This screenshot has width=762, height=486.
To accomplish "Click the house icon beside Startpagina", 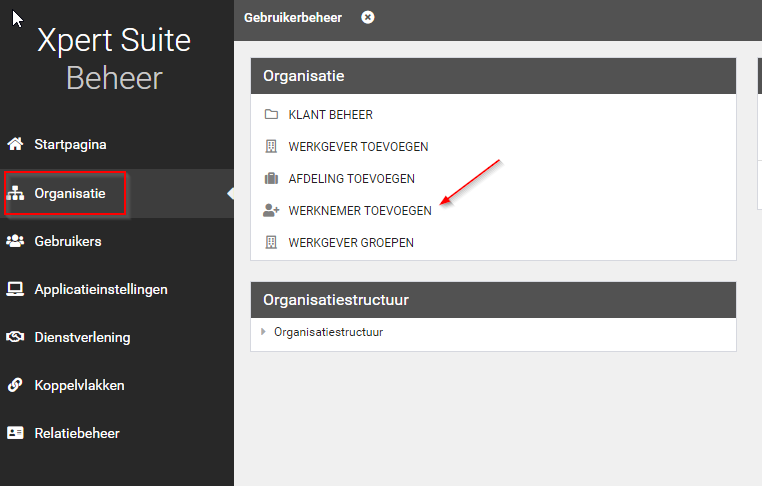I will coord(15,144).
